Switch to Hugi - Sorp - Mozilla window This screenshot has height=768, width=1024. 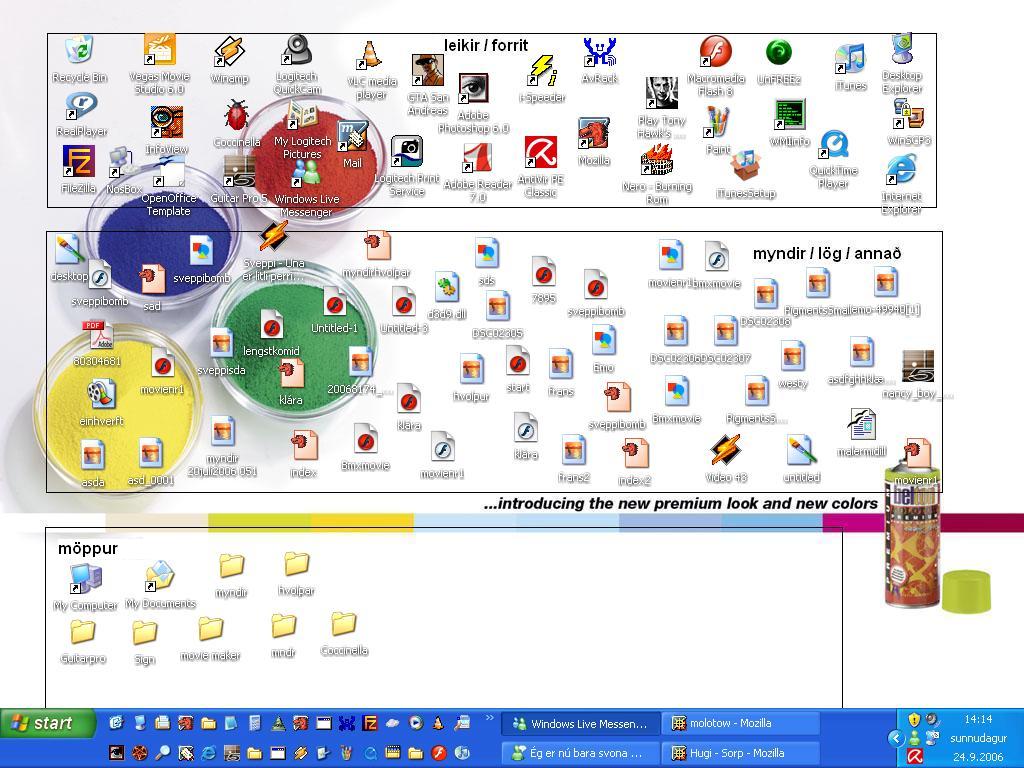tap(740, 753)
